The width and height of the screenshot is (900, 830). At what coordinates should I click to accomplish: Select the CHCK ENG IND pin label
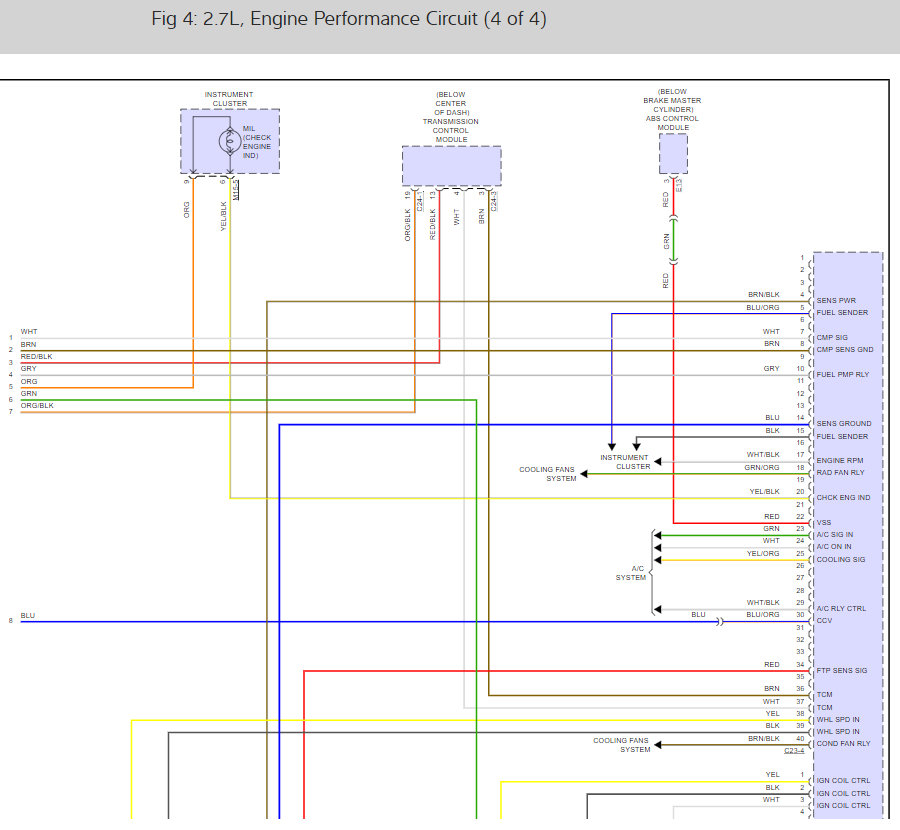(843, 497)
